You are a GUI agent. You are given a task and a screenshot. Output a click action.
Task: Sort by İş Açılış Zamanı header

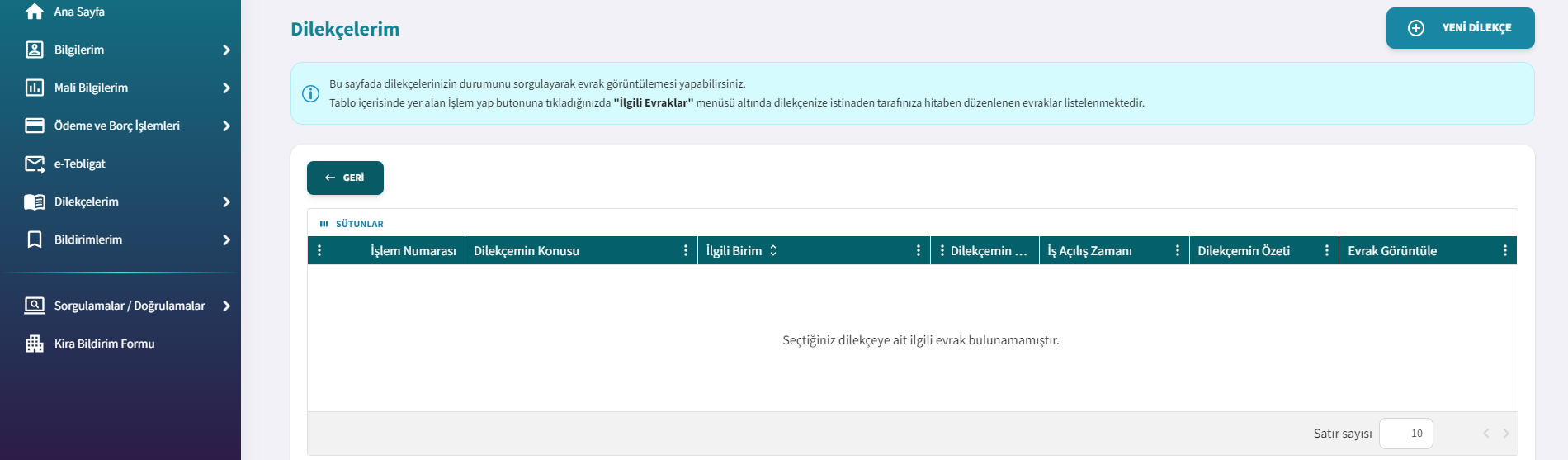(1089, 250)
